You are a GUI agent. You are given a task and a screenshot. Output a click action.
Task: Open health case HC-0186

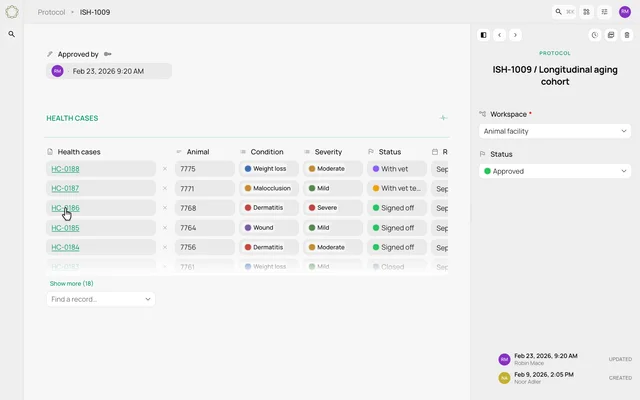point(65,208)
